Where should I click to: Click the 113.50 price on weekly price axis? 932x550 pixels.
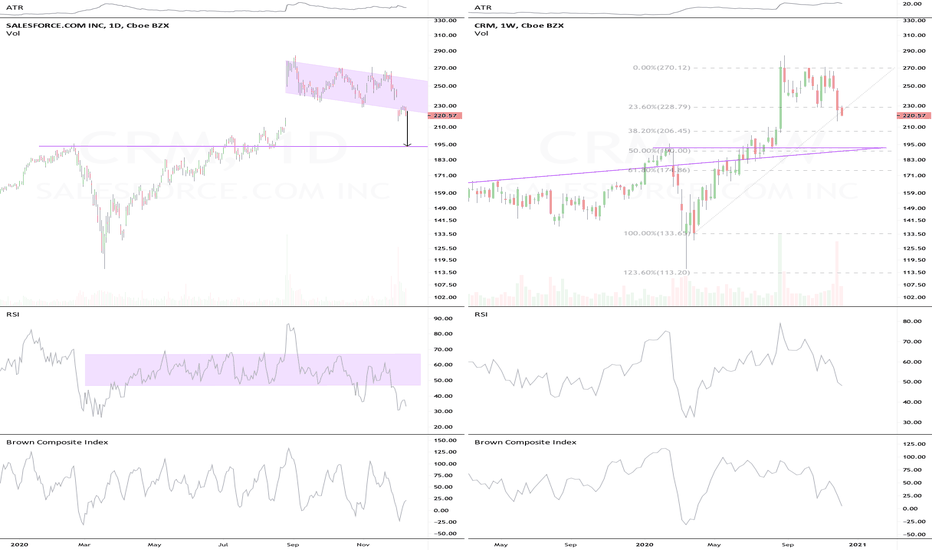[914, 272]
